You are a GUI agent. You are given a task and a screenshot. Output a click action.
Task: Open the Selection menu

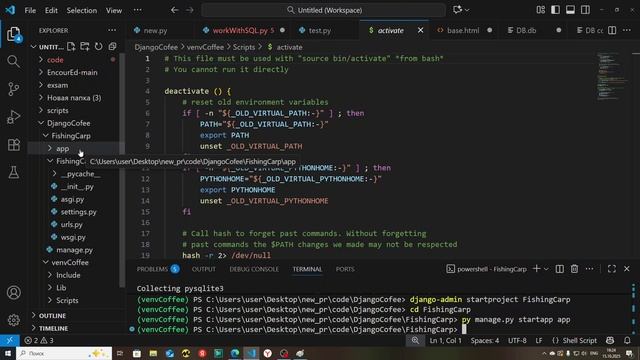[x=82, y=10]
